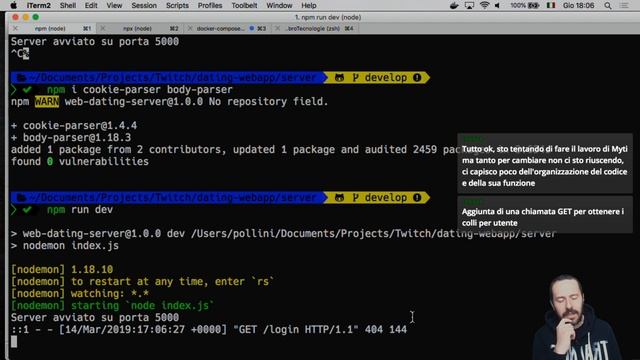Click the red close window button

coord(16,17)
